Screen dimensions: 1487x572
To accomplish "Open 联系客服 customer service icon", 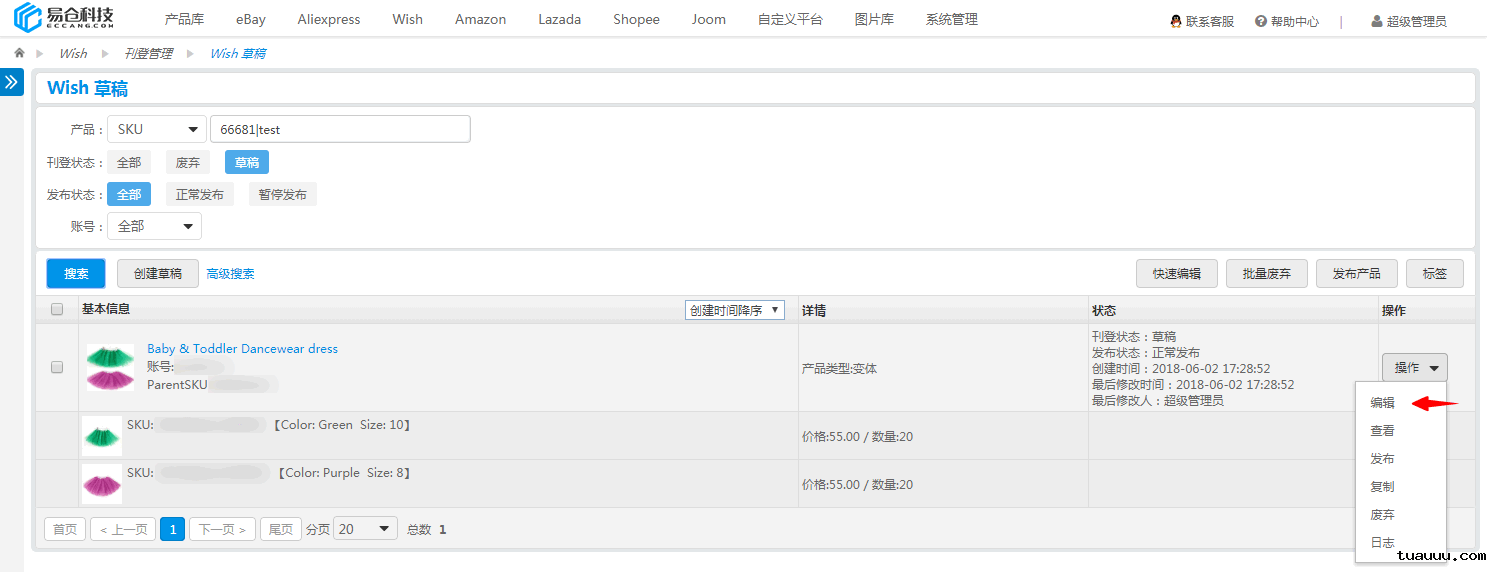I will point(1176,21).
